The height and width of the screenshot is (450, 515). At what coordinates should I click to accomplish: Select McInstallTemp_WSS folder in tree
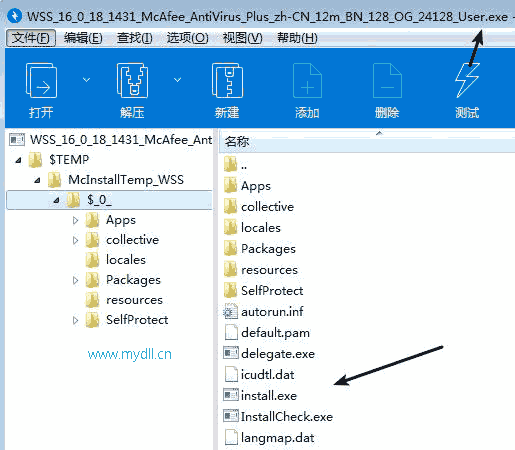click(126, 180)
